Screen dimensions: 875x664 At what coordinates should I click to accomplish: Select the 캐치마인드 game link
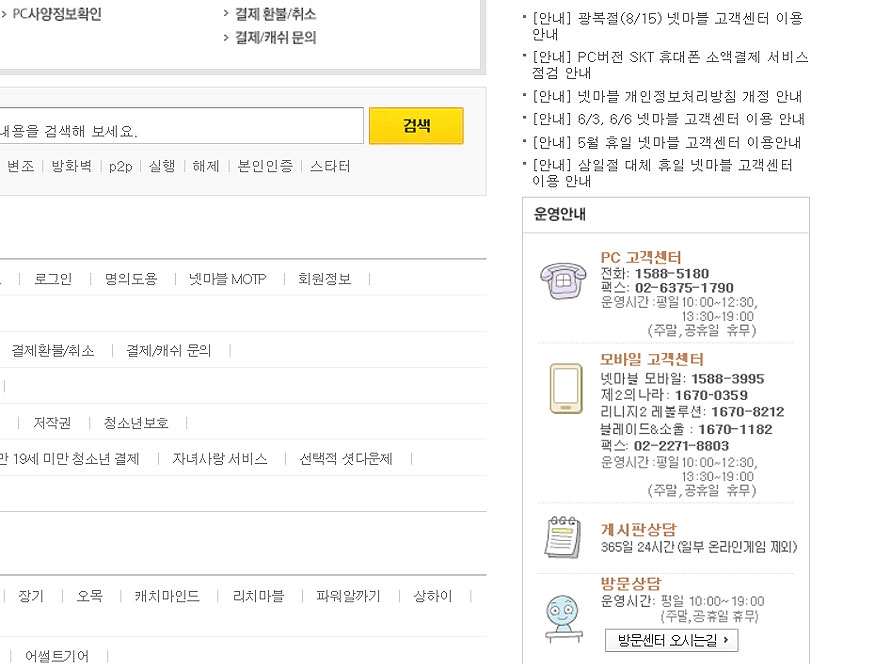point(167,596)
